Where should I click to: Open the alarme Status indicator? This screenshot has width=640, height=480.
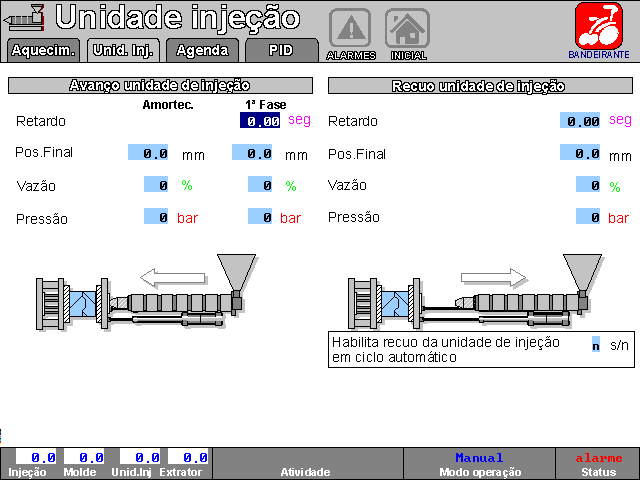598,464
